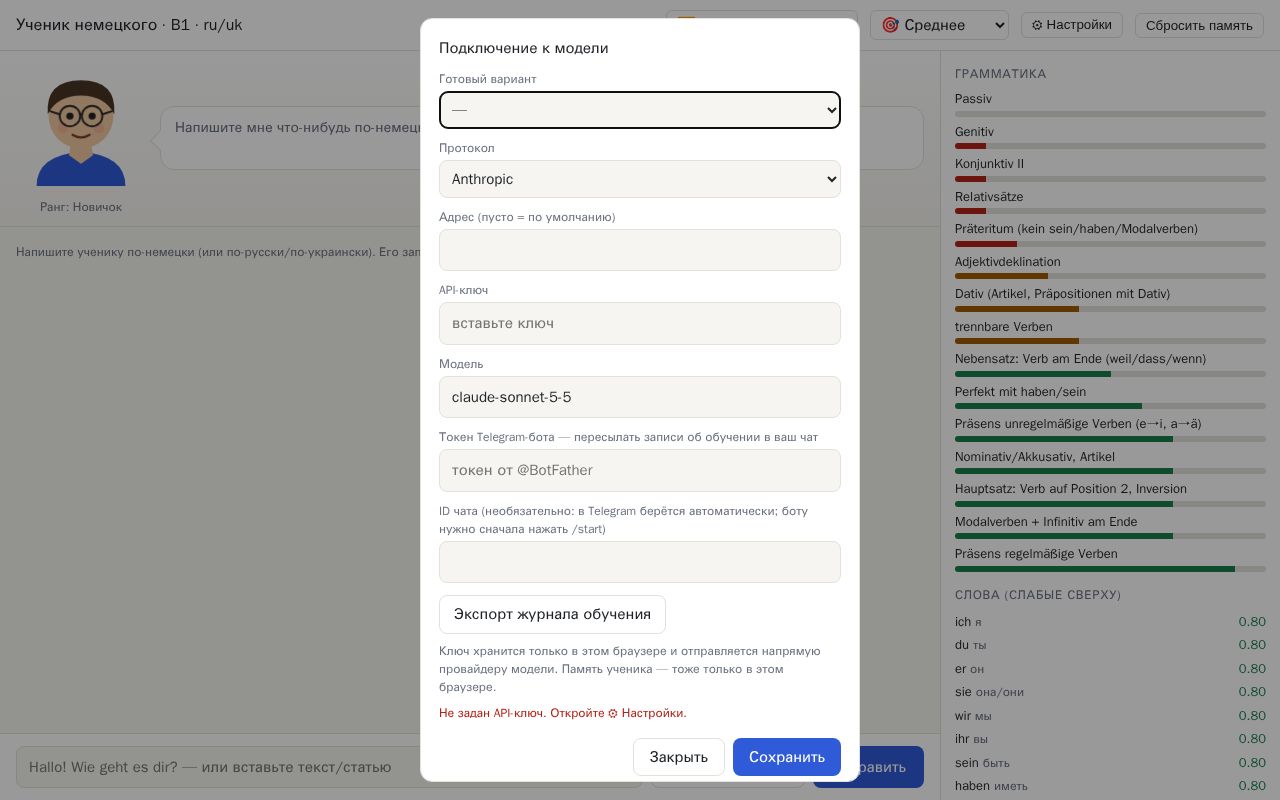Click the Adjektivdeklination grammar item

click(1110, 267)
